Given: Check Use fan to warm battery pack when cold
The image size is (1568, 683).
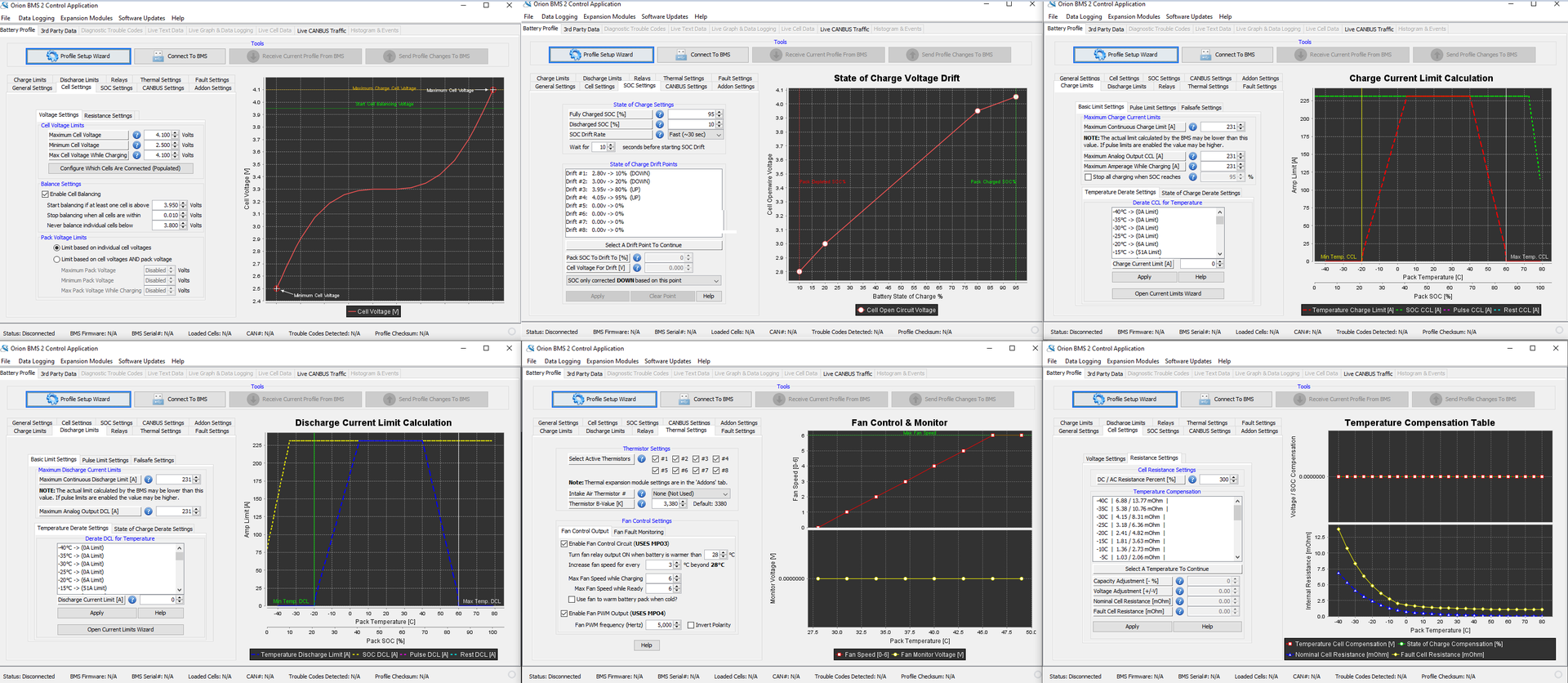Looking at the screenshot, I should tap(572, 599).
